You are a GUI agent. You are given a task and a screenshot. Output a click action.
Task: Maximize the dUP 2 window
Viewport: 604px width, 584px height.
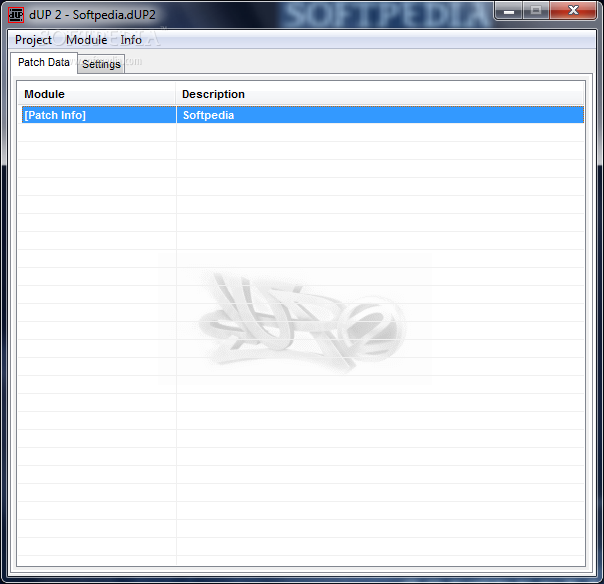536,10
